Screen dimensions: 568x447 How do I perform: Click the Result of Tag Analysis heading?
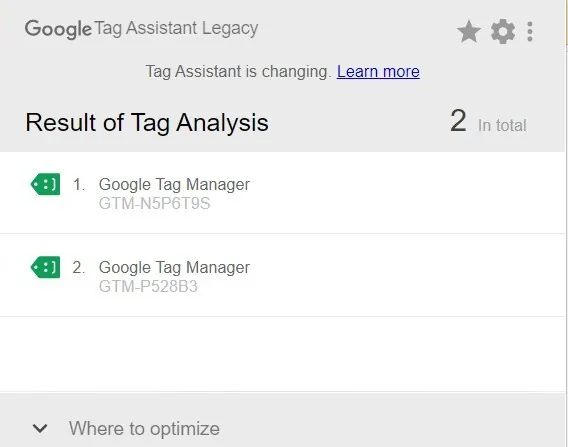click(x=147, y=122)
